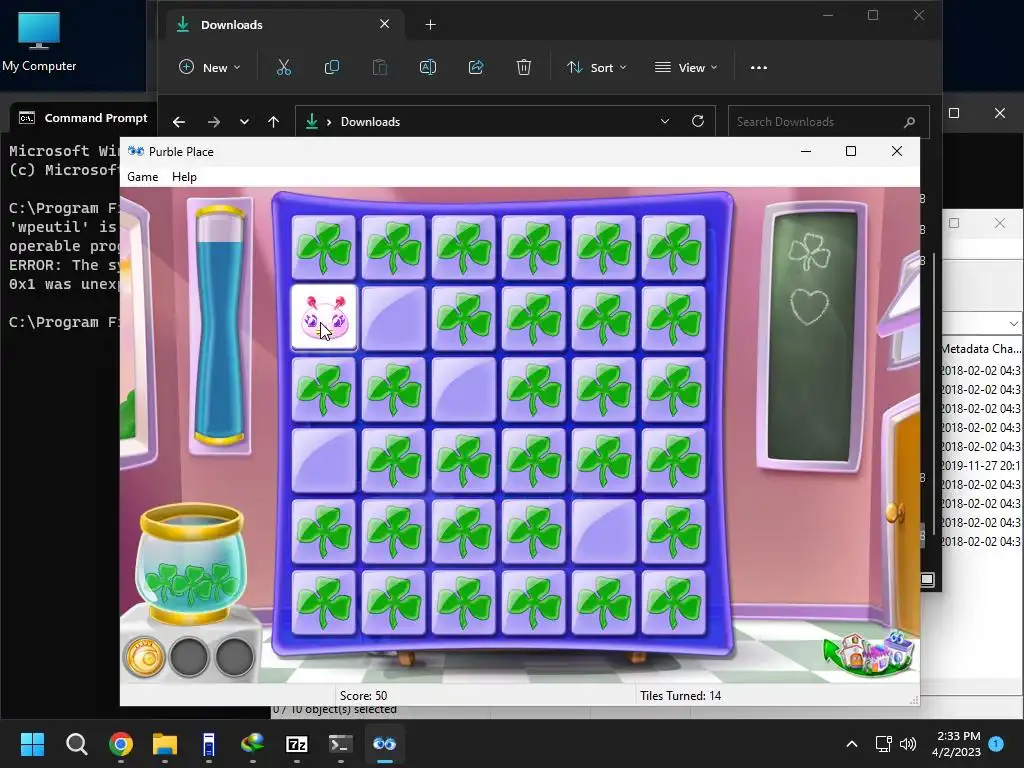The image size is (1024, 768).
Task: Expand the address bar history dropdown
Action: (665, 121)
